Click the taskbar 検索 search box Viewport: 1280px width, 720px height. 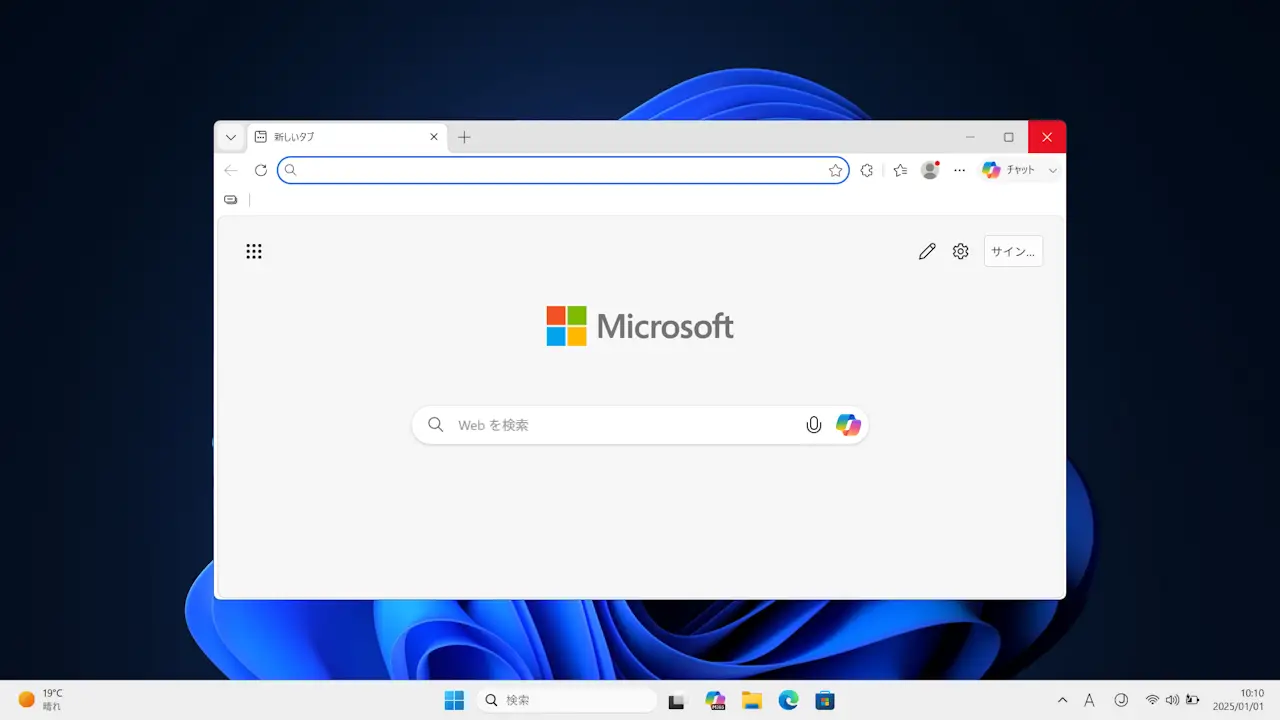point(567,700)
